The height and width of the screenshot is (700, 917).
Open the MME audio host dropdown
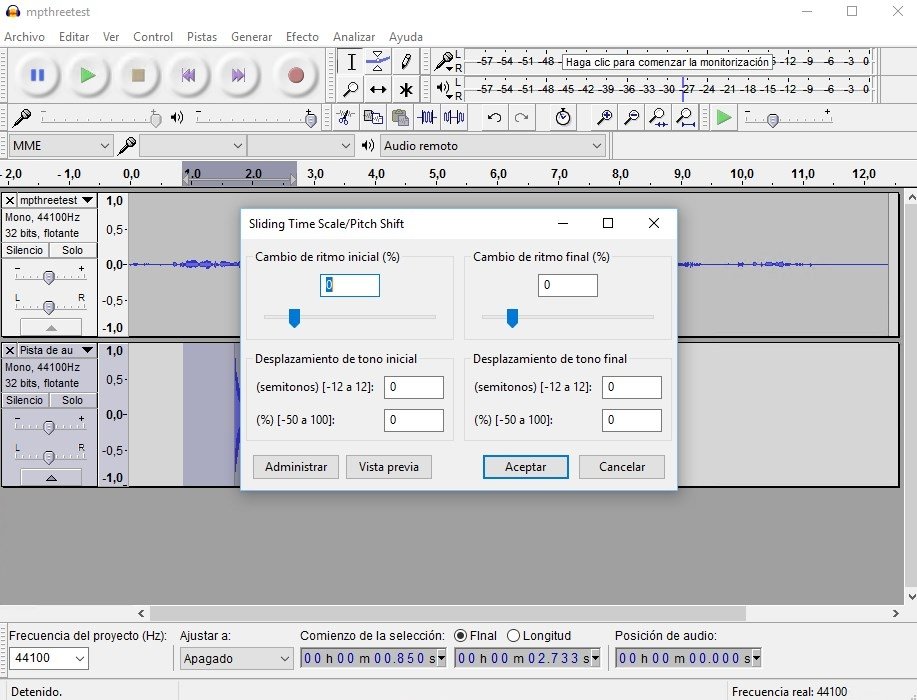(x=61, y=146)
